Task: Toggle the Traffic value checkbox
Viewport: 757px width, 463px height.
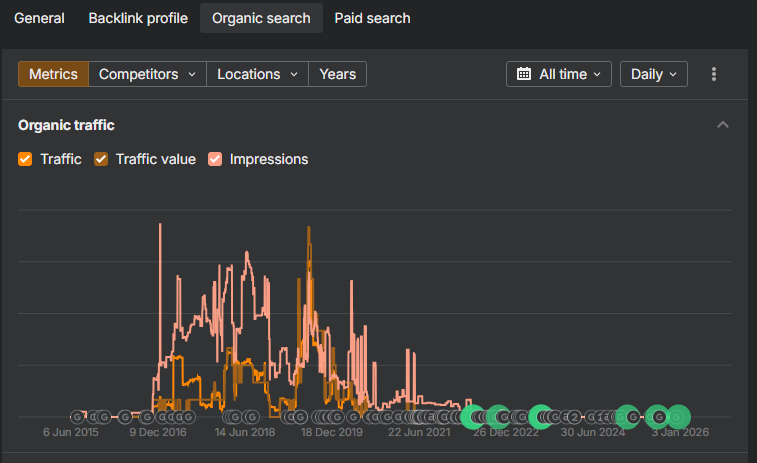Action: (x=101, y=159)
